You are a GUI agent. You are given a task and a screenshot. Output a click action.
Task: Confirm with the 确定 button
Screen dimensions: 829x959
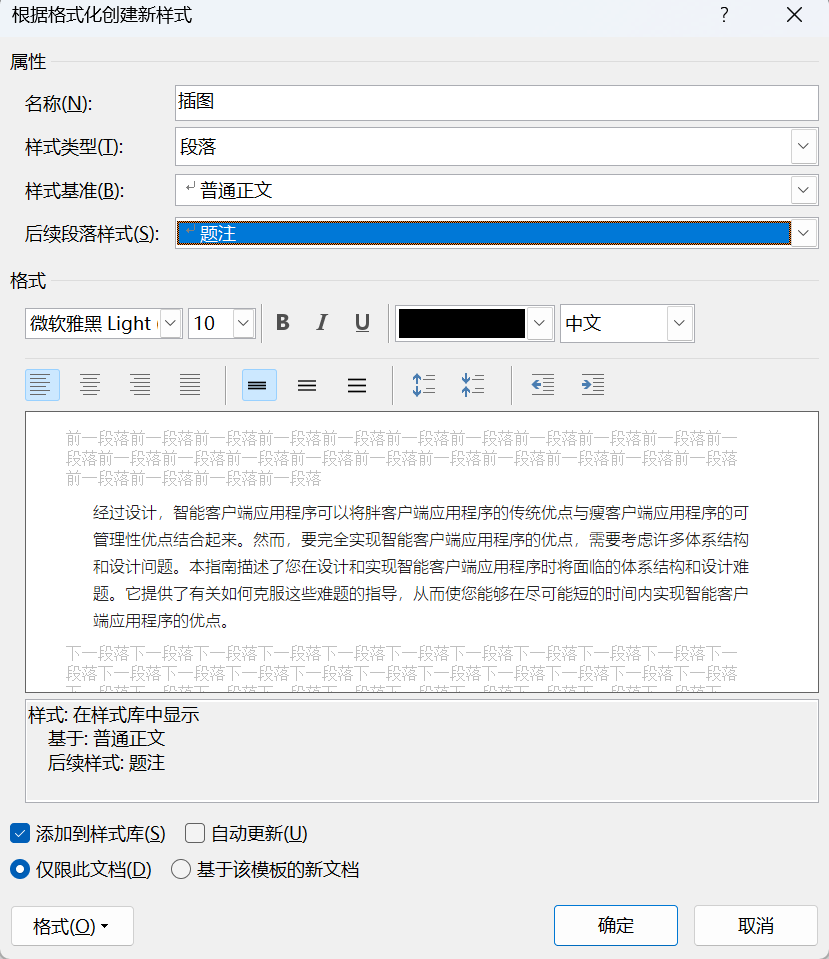pos(615,925)
